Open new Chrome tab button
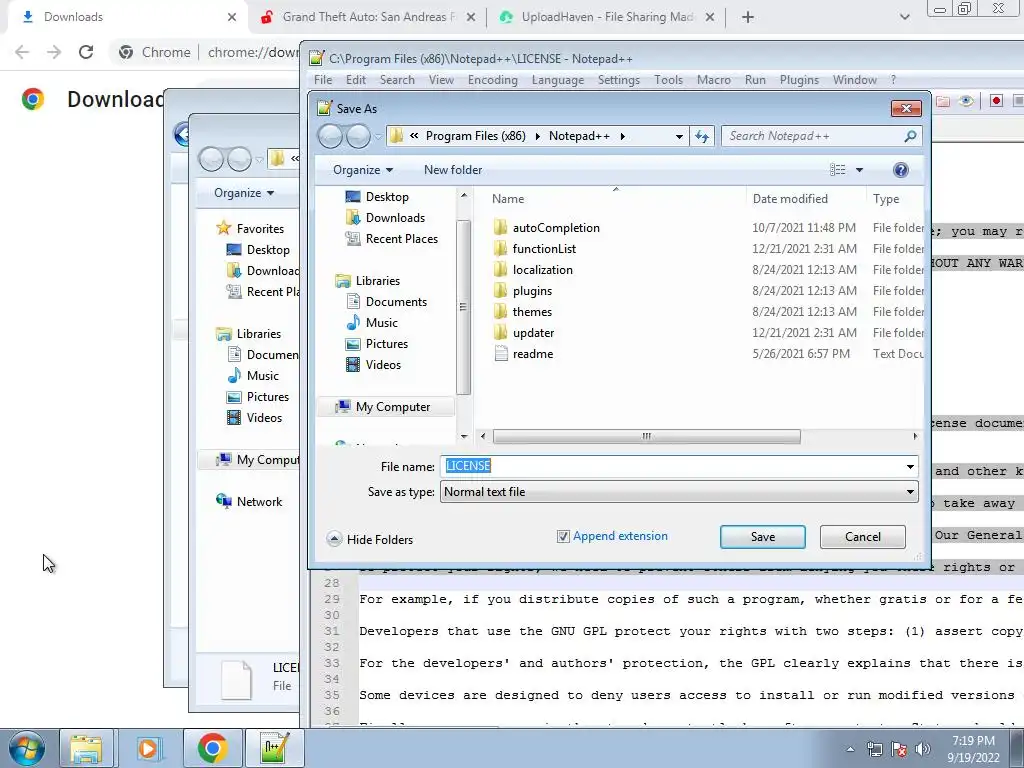The height and width of the screenshot is (768, 1024). pos(748,17)
